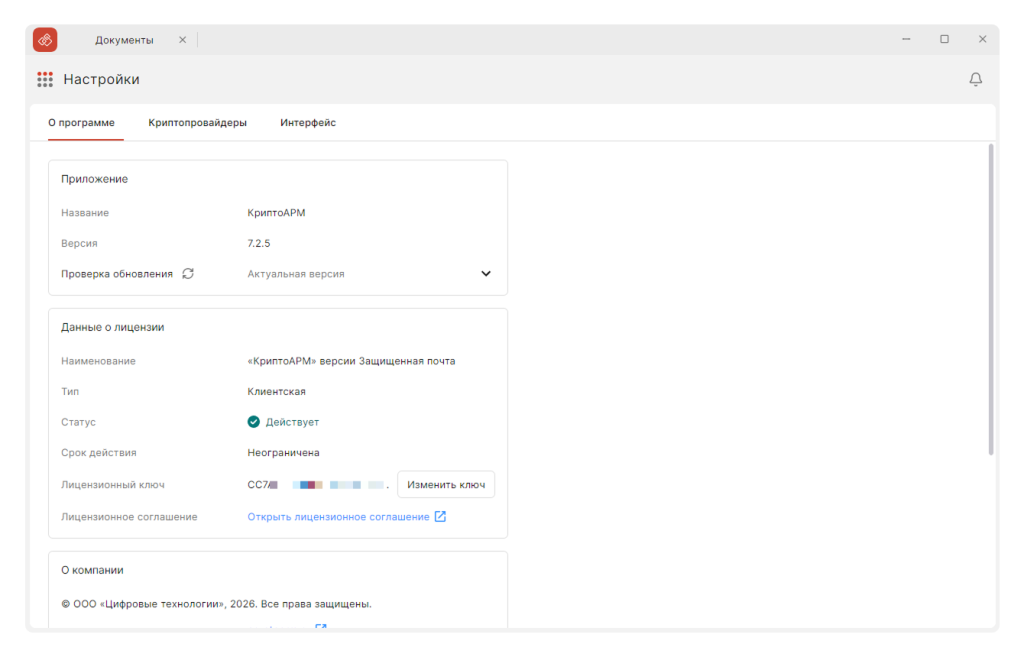Switch to Интерфейс tab
Viewport: 1024px width, 657px height.
click(x=308, y=123)
